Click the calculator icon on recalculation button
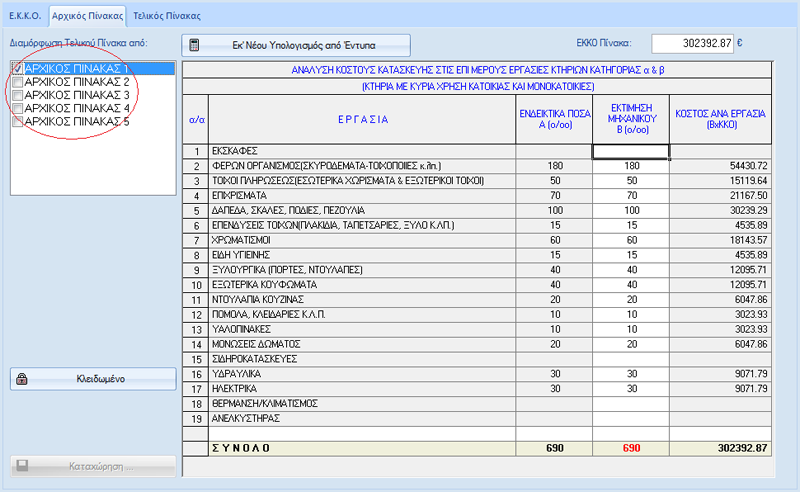800x492 pixels. pos(194,45)
